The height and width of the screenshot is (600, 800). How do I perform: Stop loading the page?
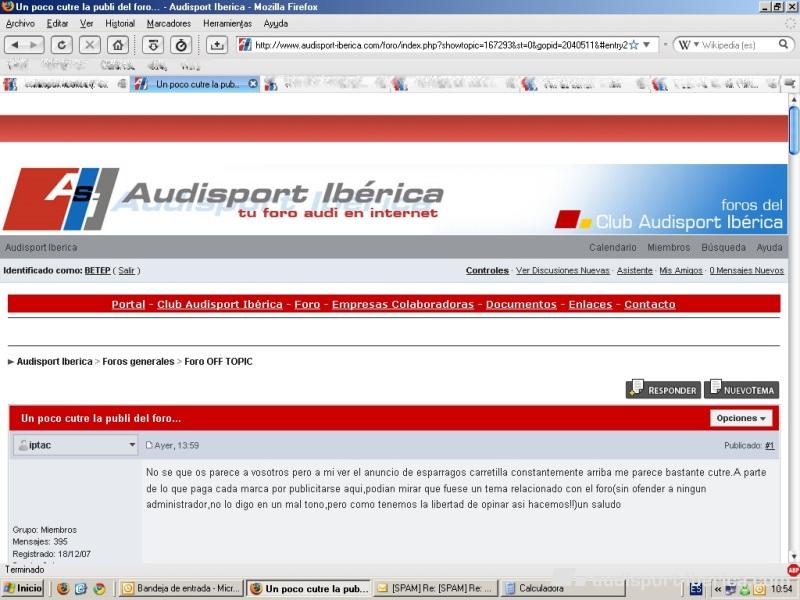[90, 45]
